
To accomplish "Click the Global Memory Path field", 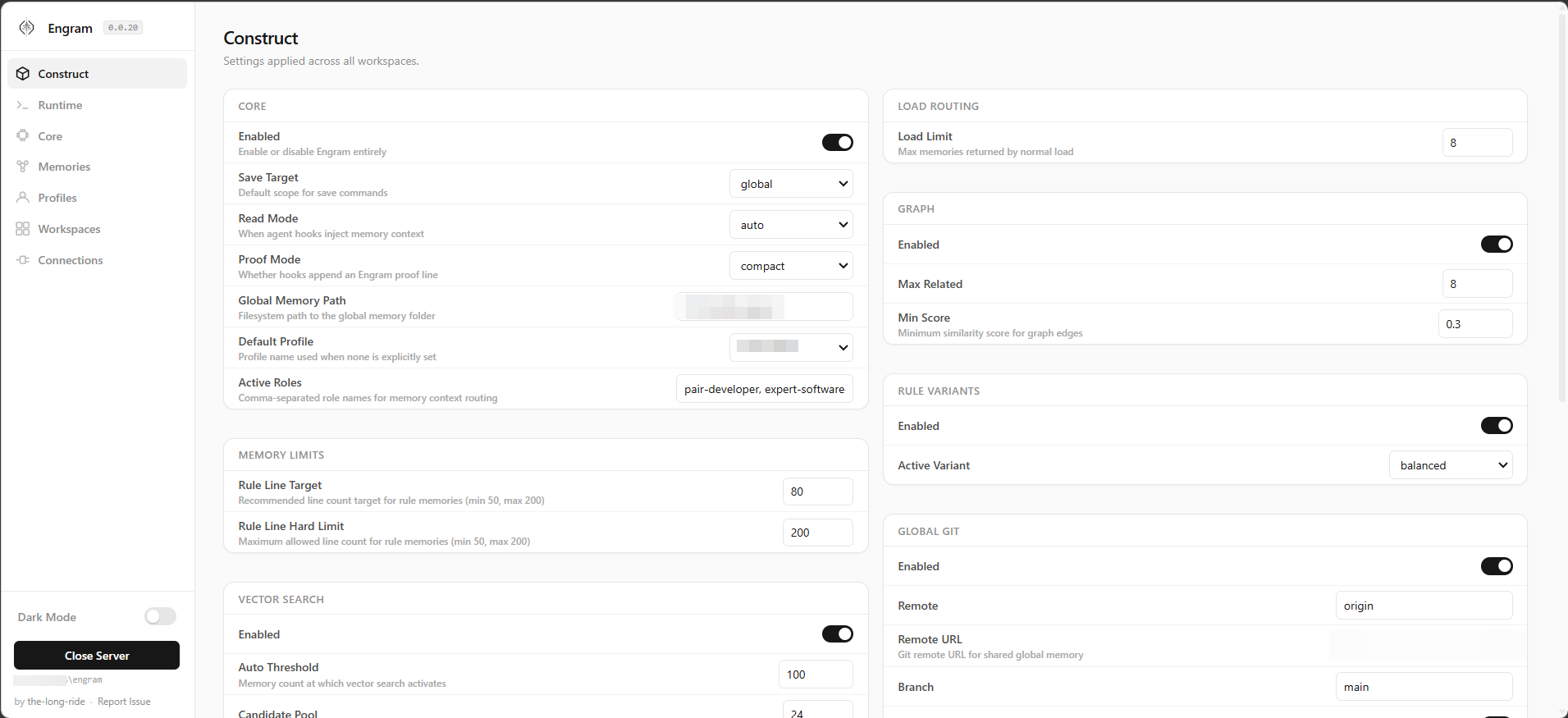I will (765, 307).
